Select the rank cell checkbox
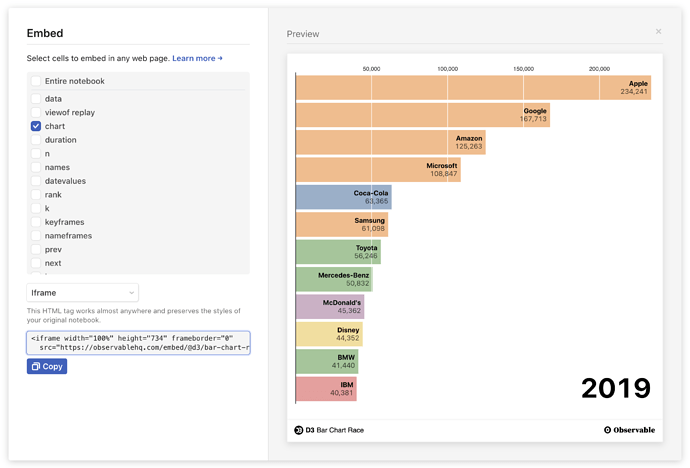Viewport: 690px width, 468px height. 37,195
